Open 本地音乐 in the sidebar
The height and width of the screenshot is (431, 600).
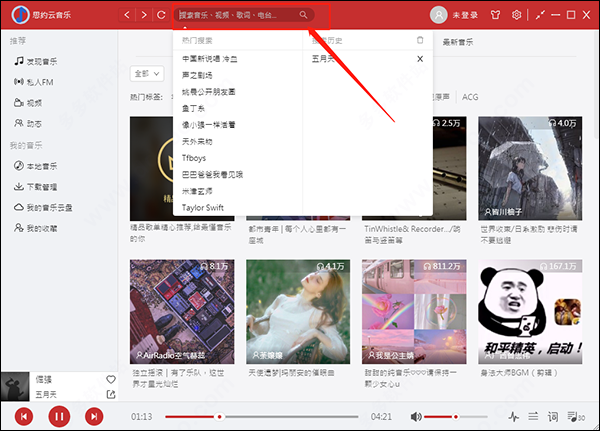pos(36,166)
